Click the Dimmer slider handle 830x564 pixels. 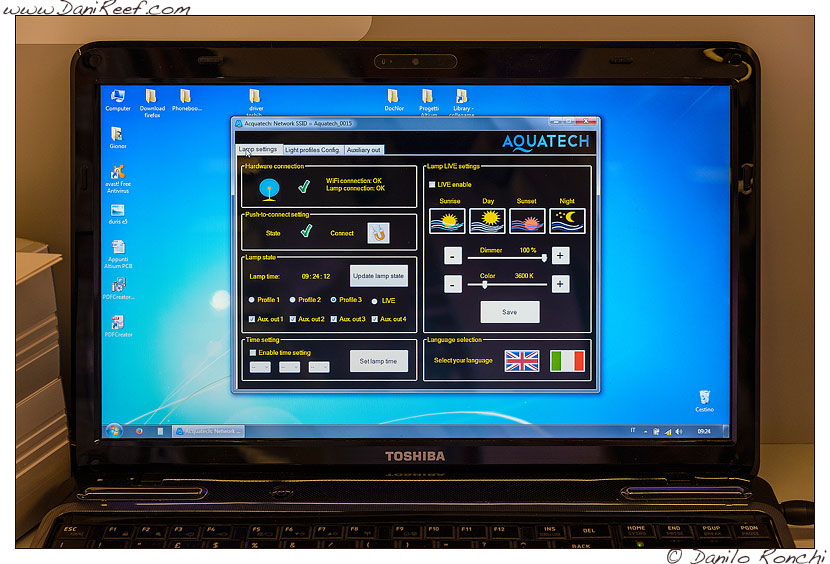pyautogui.click(x=544, y=258)
